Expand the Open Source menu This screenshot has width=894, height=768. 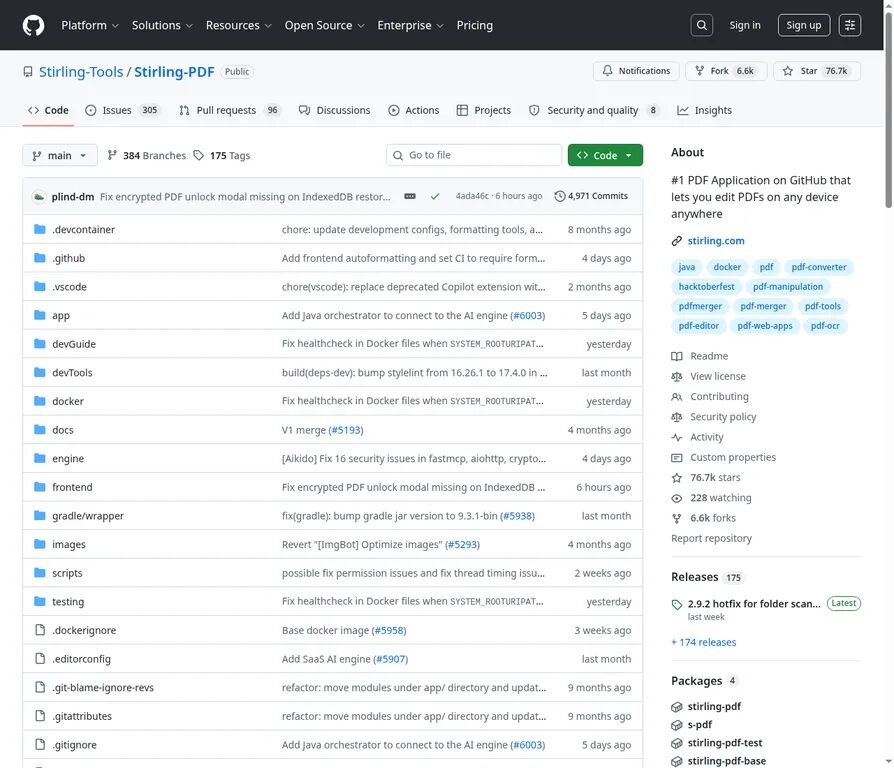click(x=324, y=25)
